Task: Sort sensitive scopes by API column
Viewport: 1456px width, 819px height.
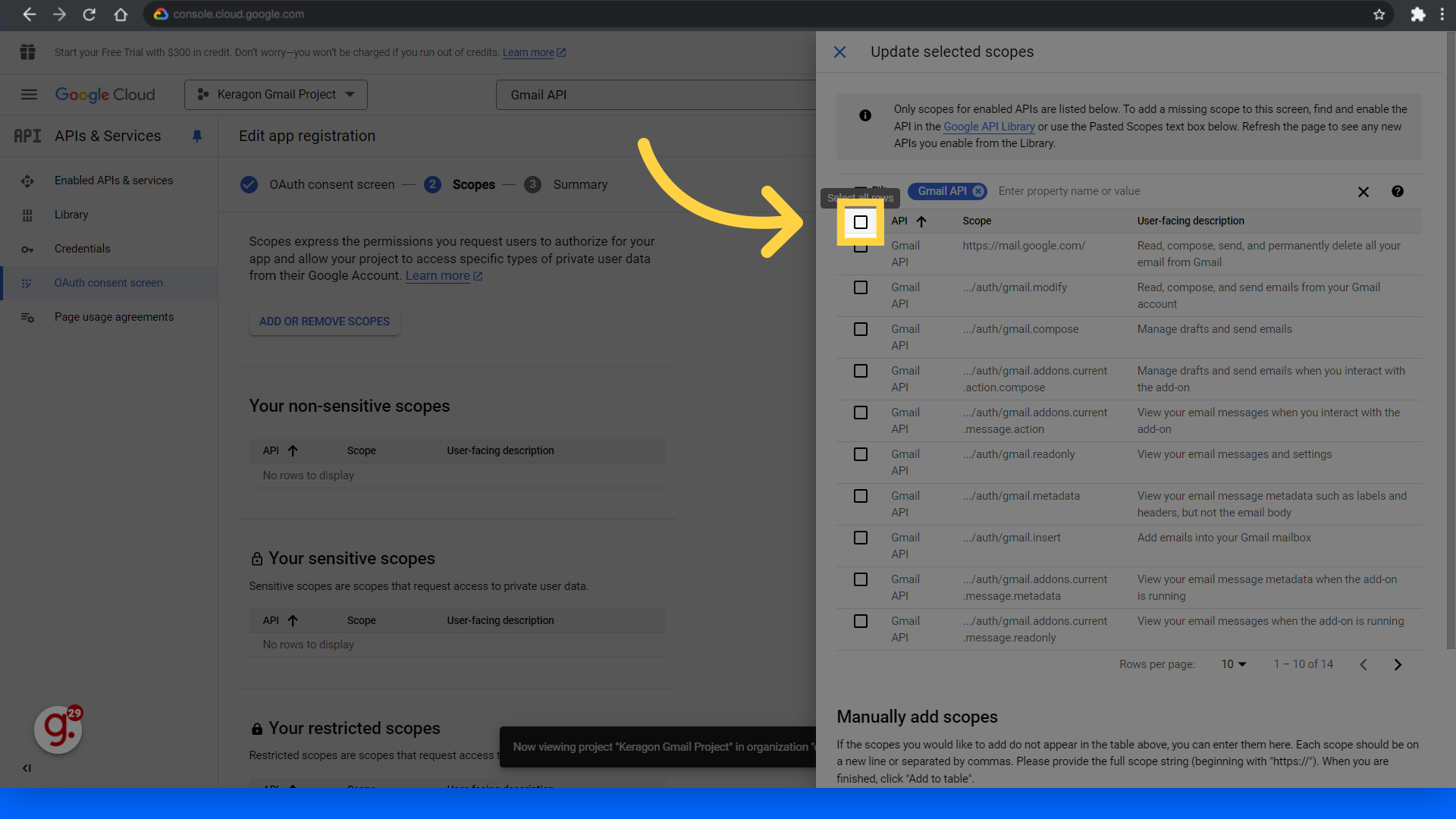Action: (x=293, y=621)
